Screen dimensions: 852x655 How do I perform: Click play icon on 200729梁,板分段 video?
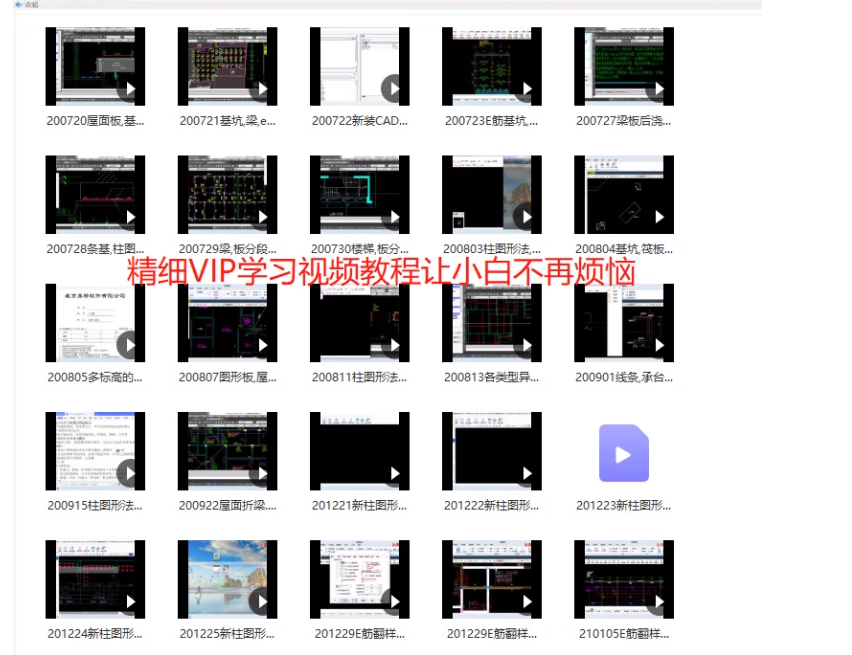pos(260,216)
